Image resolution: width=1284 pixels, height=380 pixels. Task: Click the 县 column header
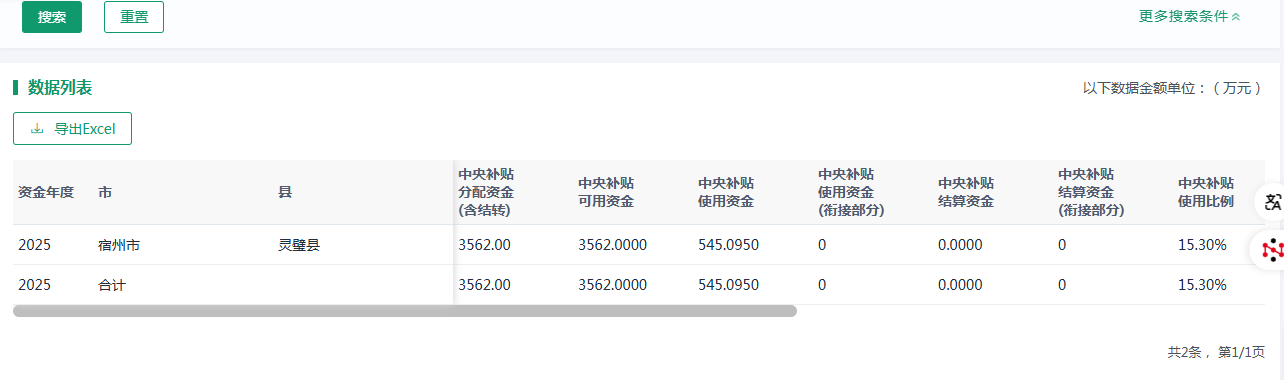[x=285, y=192]
